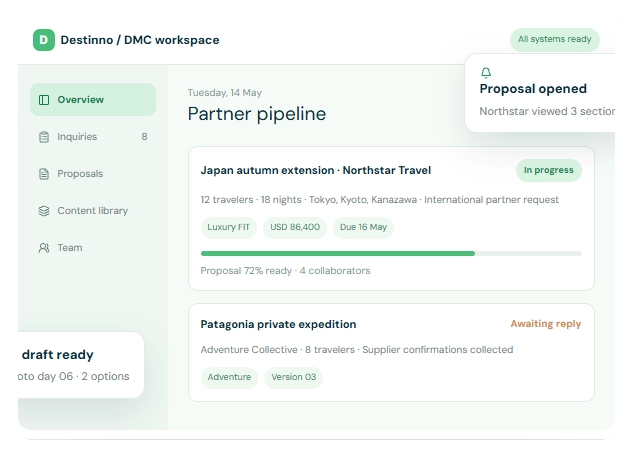Click the Due 16 May tag
The image size is (634, 450).
coord(363,227)
